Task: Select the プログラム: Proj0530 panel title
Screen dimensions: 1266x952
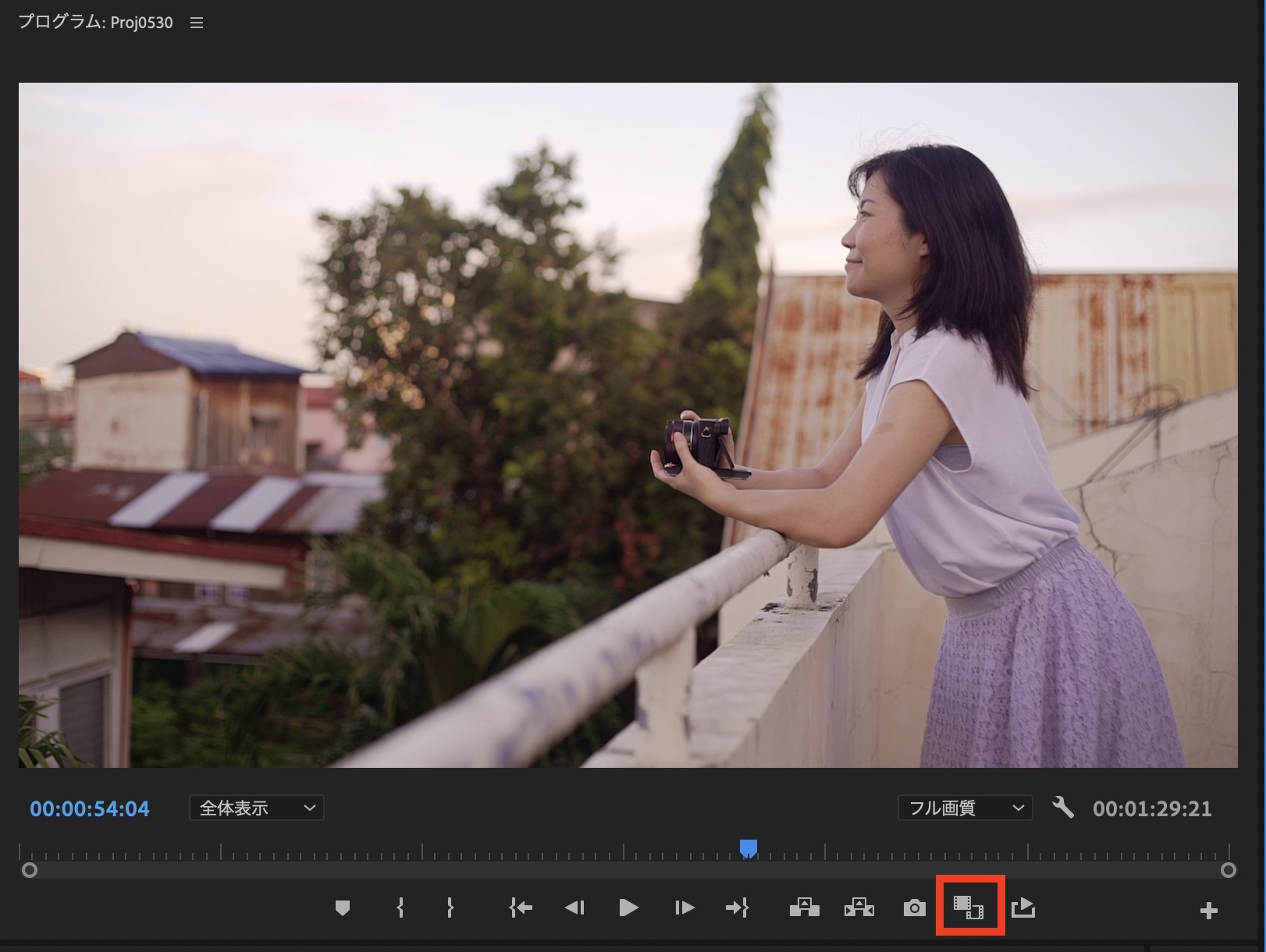Action: 95,23
